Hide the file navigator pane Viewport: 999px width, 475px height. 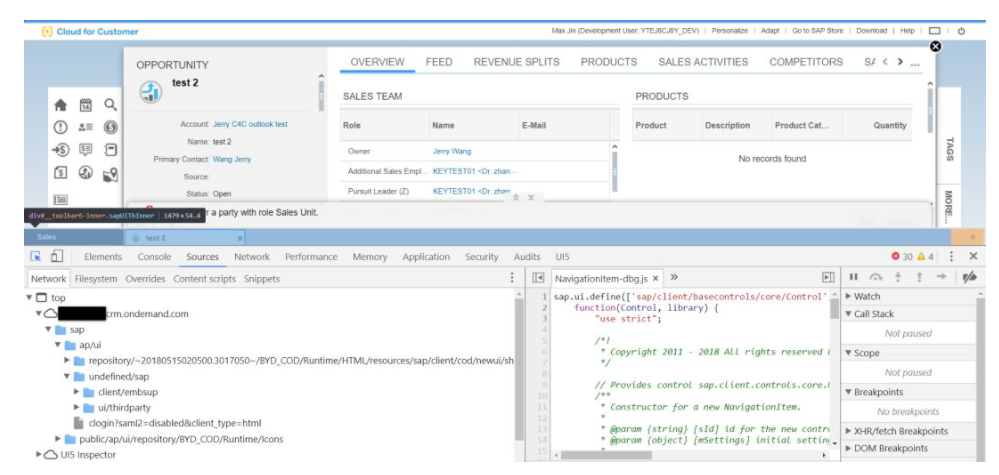[538, 278]
